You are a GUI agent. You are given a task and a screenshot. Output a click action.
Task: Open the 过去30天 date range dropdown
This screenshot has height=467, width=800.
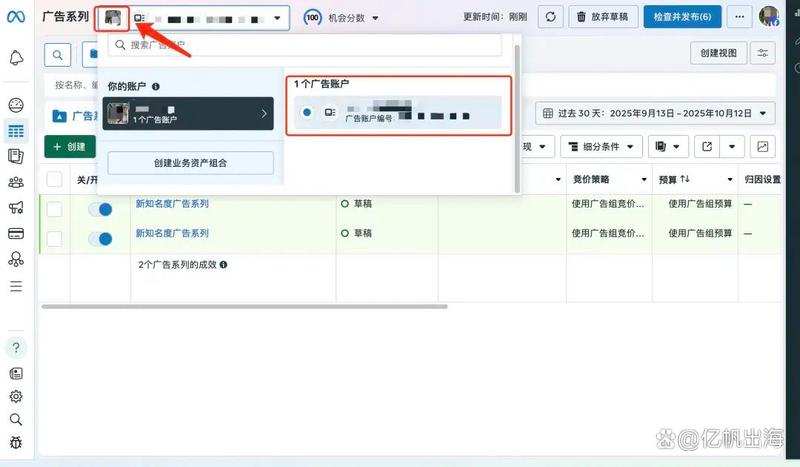click(656, 113)
